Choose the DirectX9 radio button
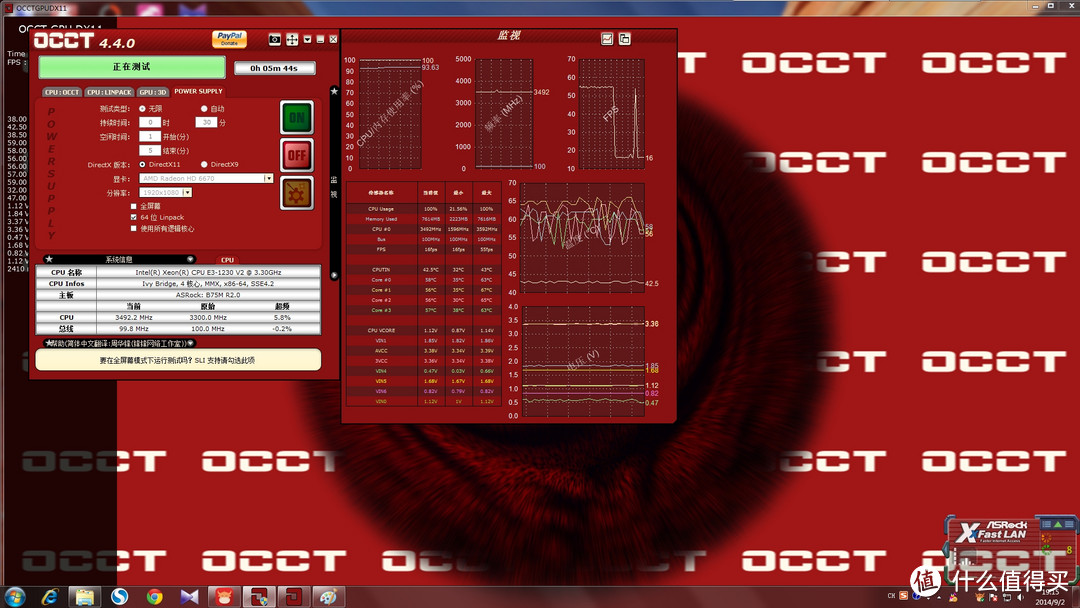 (x=204, y=165)
